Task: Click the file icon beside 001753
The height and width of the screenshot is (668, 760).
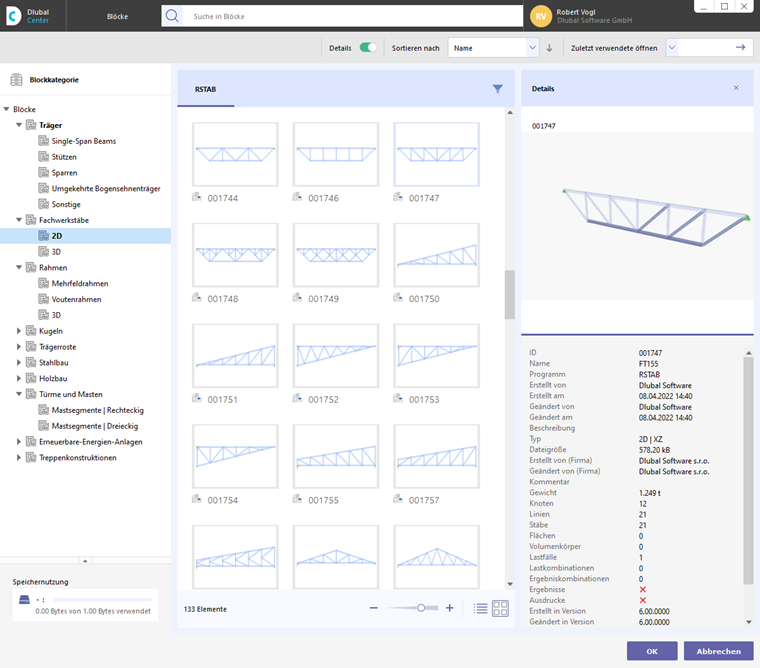Action: 398,398
